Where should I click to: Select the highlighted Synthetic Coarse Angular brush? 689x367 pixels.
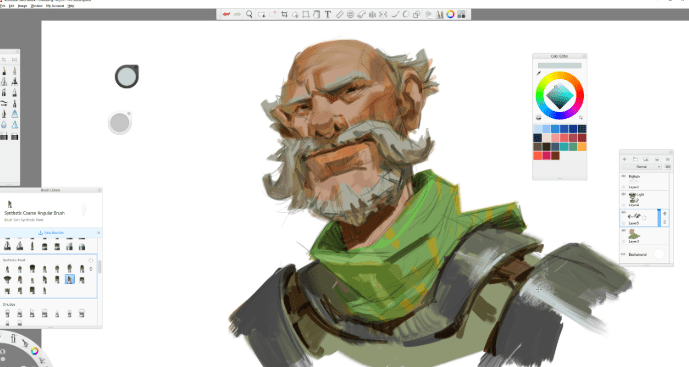coord(69,279)
